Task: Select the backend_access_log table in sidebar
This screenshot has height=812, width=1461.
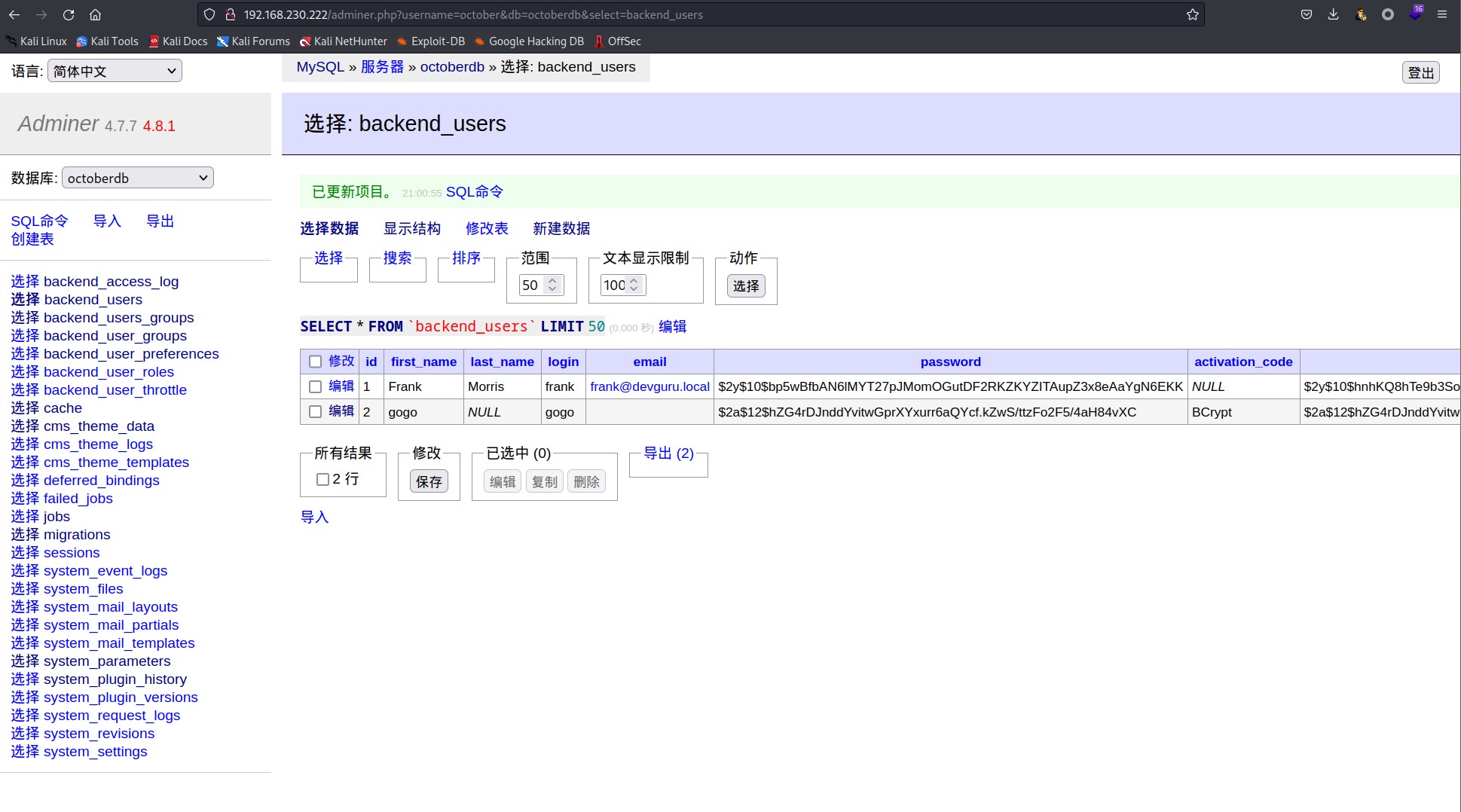Action: pyautogui.click(x=111, y=282)
